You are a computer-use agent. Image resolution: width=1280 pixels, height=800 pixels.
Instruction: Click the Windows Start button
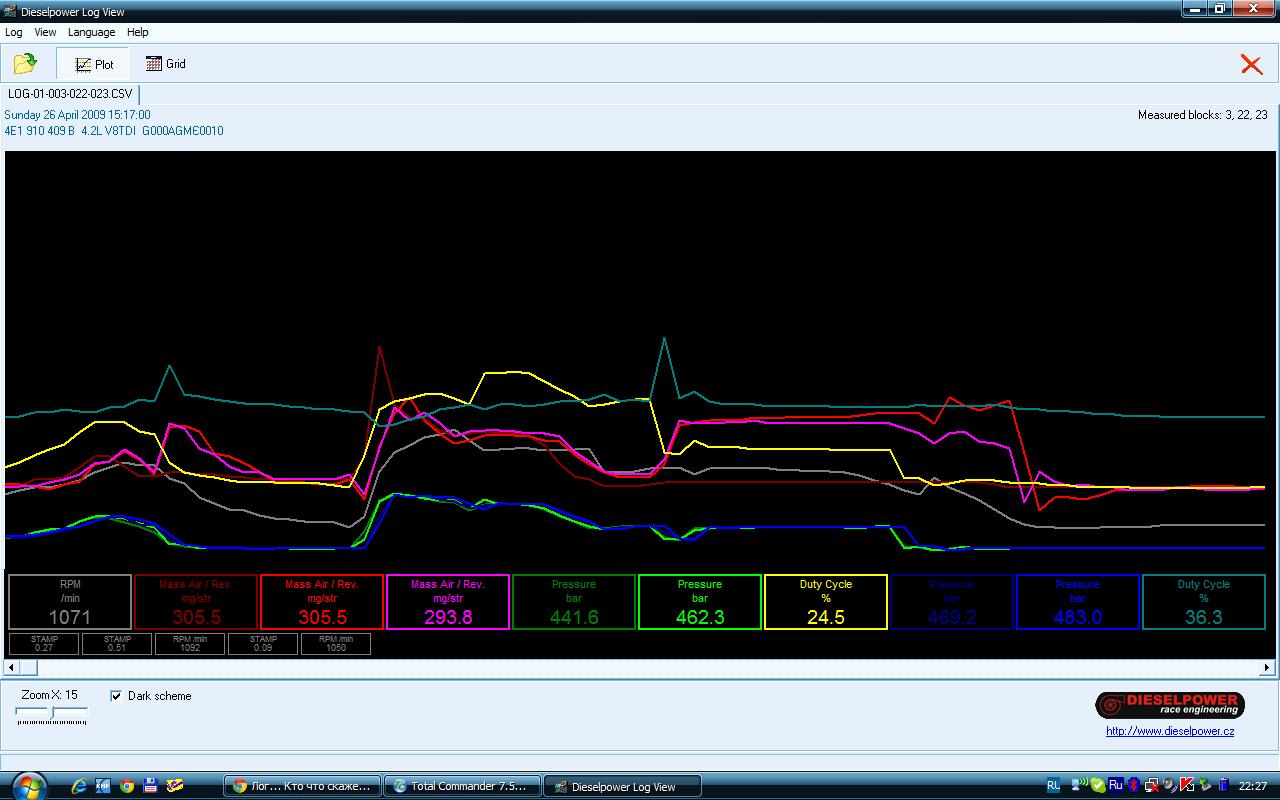click(28, 785)
